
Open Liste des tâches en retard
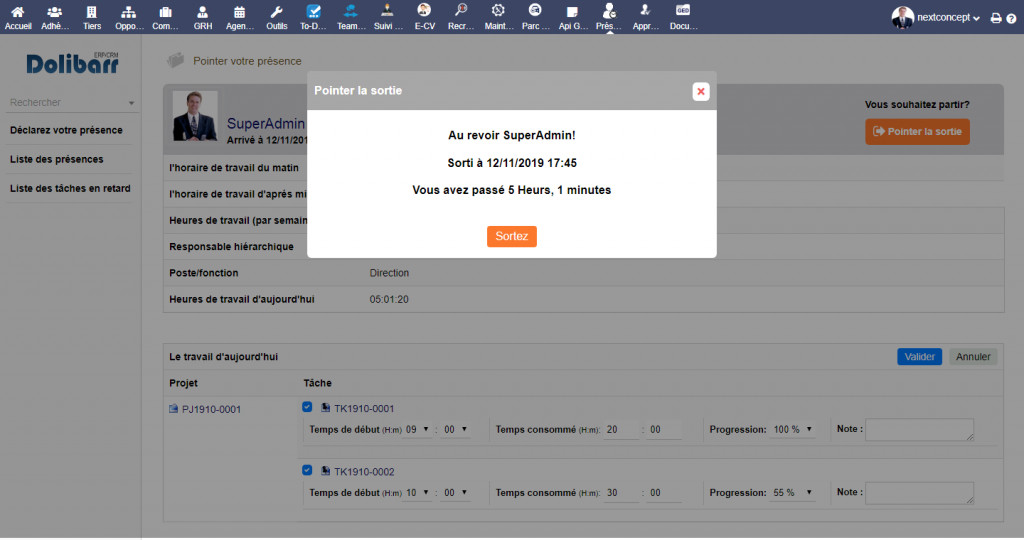[70, 188]
